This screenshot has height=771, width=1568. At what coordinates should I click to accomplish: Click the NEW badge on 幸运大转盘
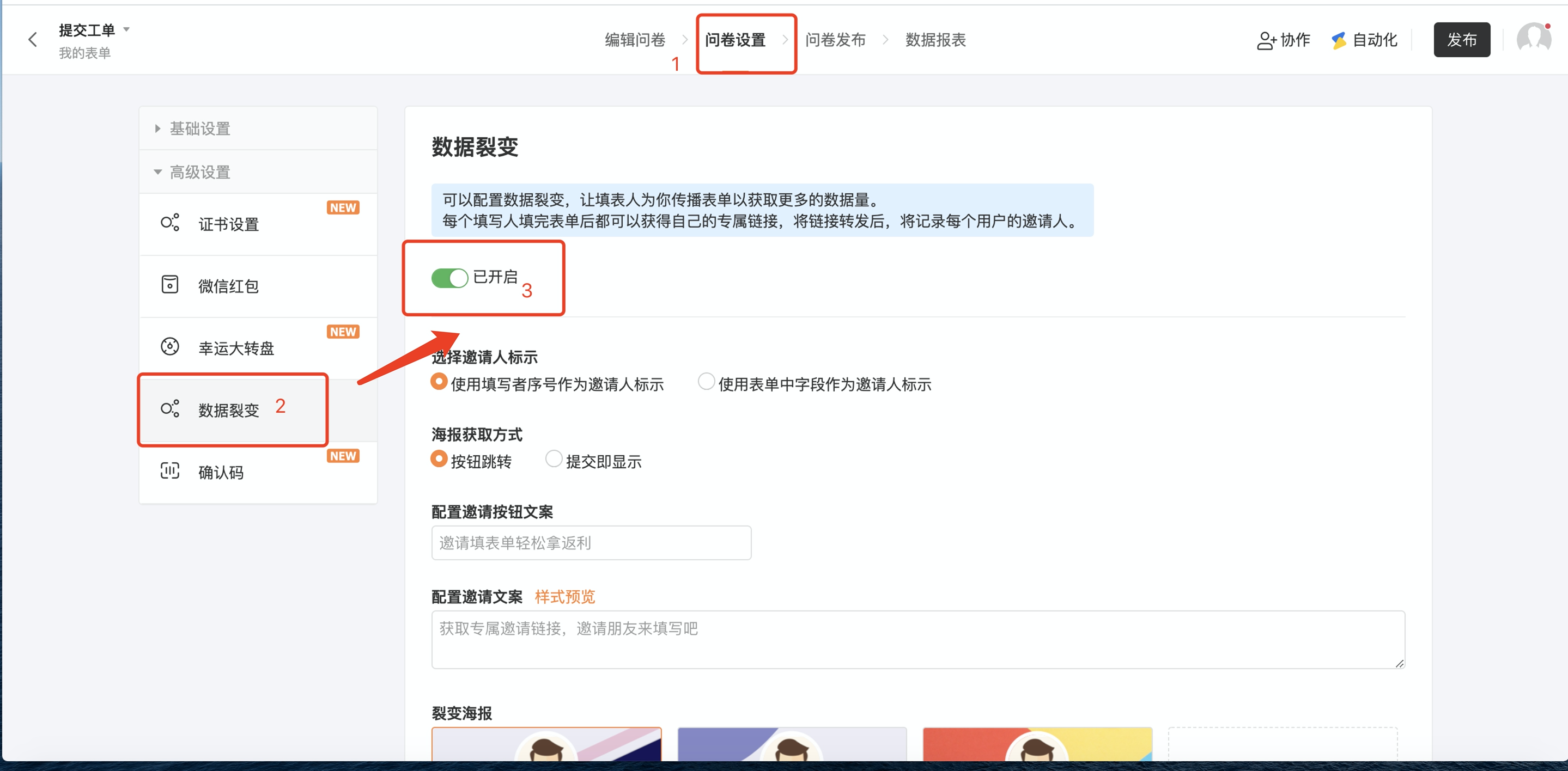(343, 332)
